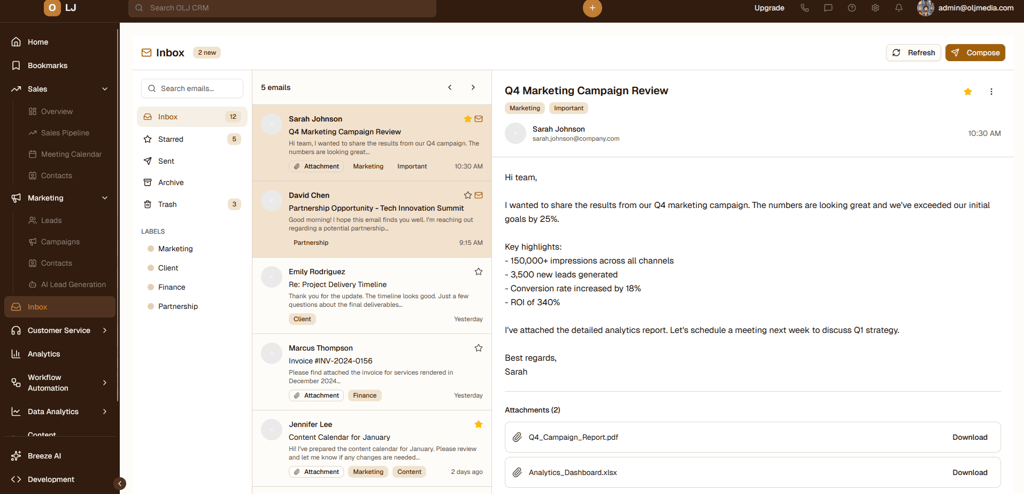Click the help question mark icon
Screen dimensions: 1024x494
(x=852, y=8)
